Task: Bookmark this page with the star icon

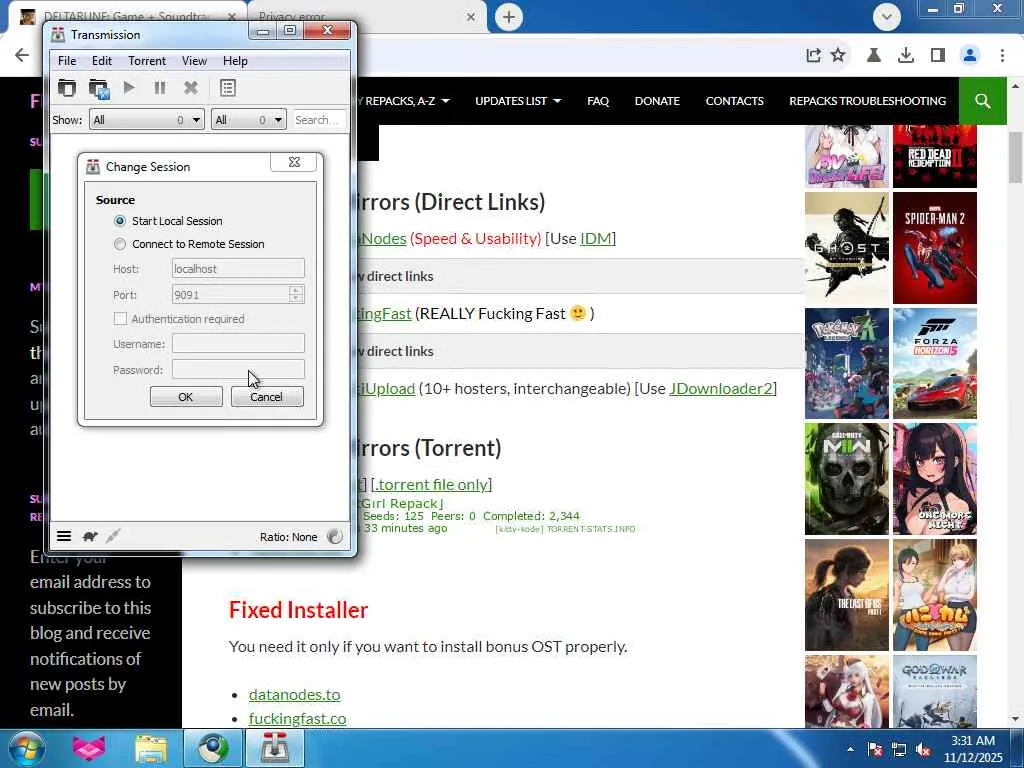Action: pos(838,56)
